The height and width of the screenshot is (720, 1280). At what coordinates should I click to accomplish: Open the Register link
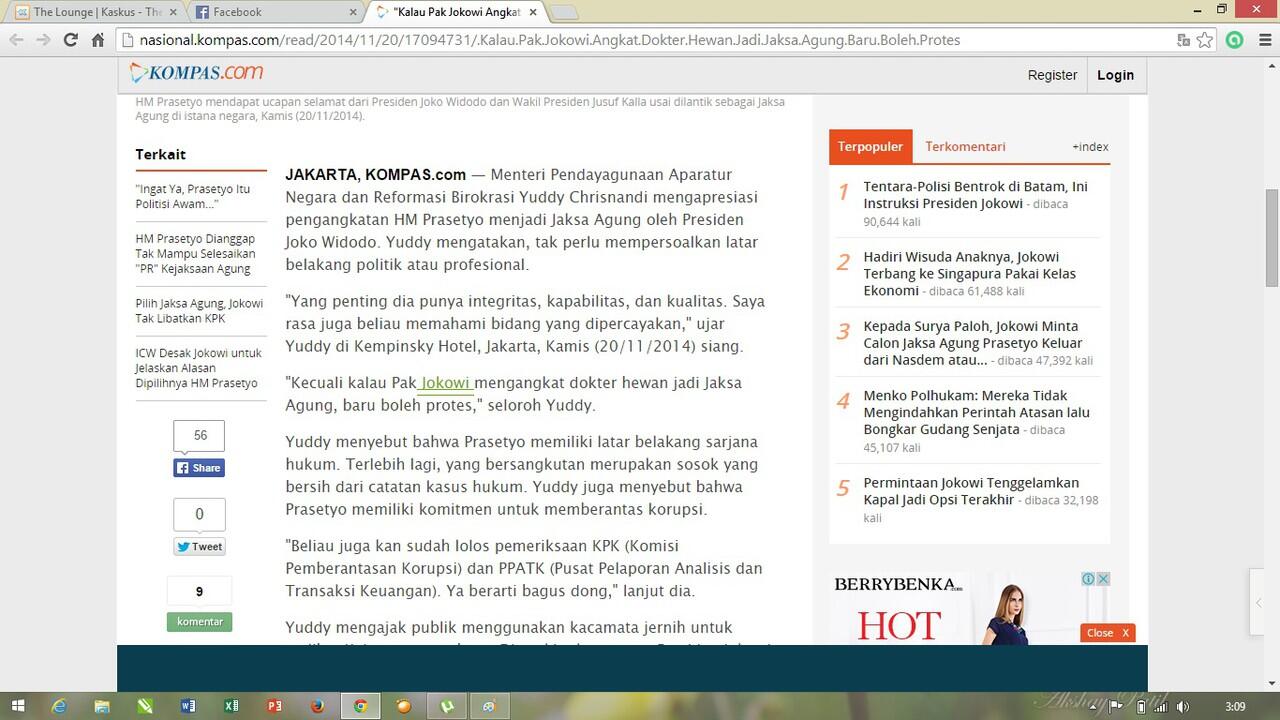point(1052,75)
